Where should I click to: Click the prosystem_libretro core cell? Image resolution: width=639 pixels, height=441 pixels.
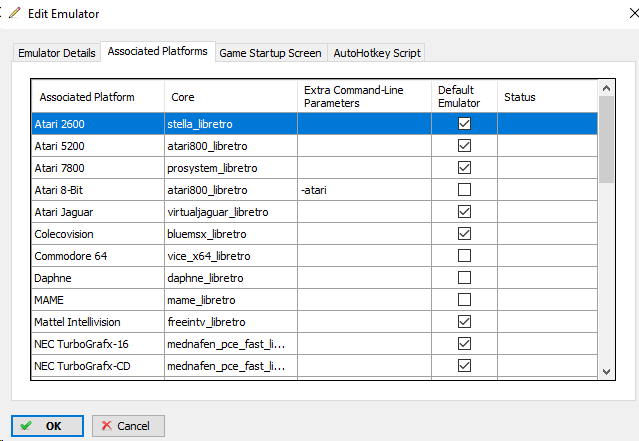coord(231,168)
